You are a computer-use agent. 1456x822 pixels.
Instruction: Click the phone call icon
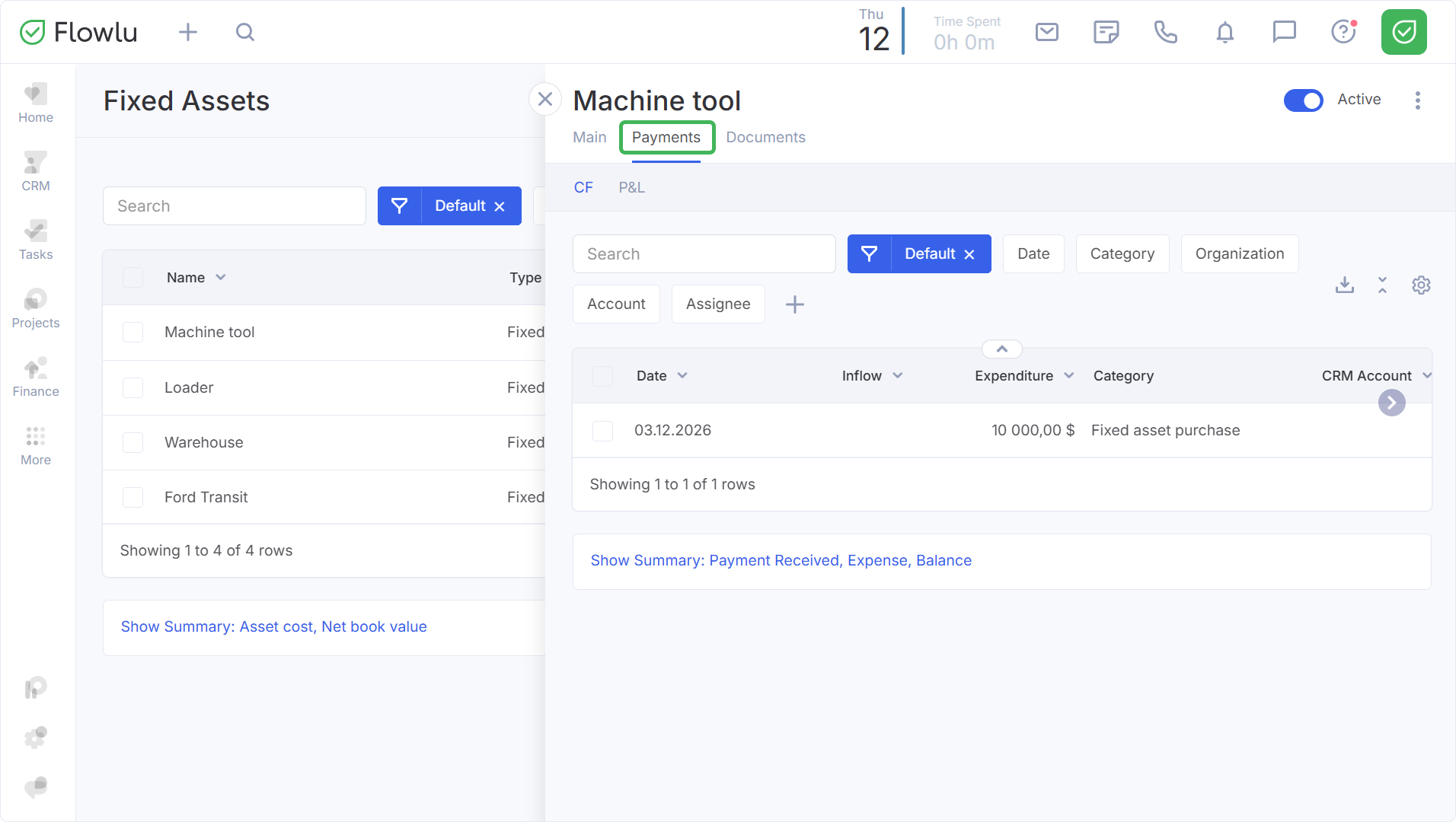pyautogui.click(x=1165, y=32)
